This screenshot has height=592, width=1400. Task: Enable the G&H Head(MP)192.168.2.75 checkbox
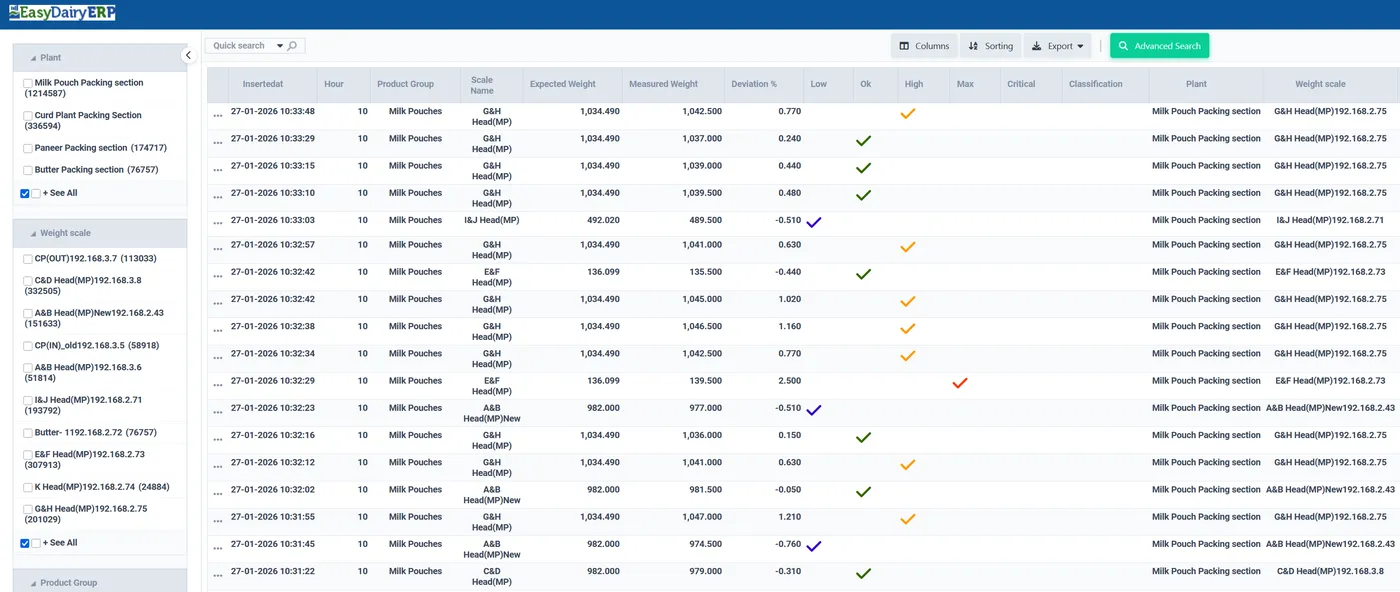(x=28, y=509)
